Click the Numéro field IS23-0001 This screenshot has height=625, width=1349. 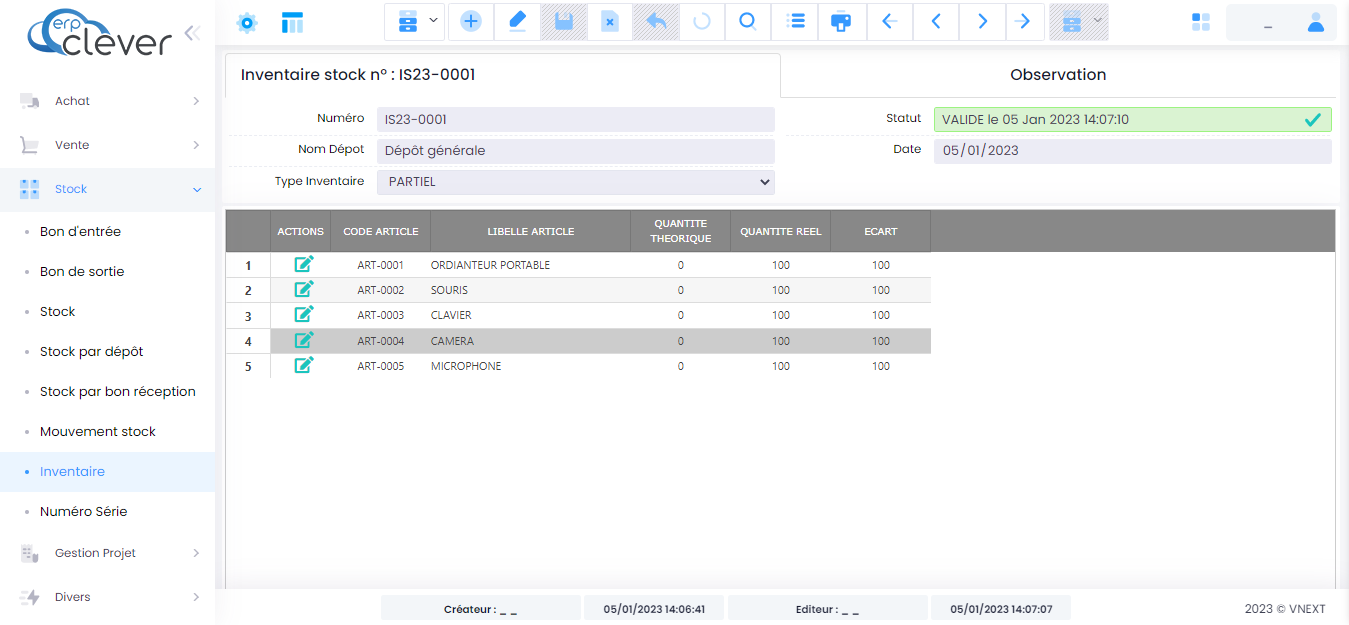coord(575,119)
